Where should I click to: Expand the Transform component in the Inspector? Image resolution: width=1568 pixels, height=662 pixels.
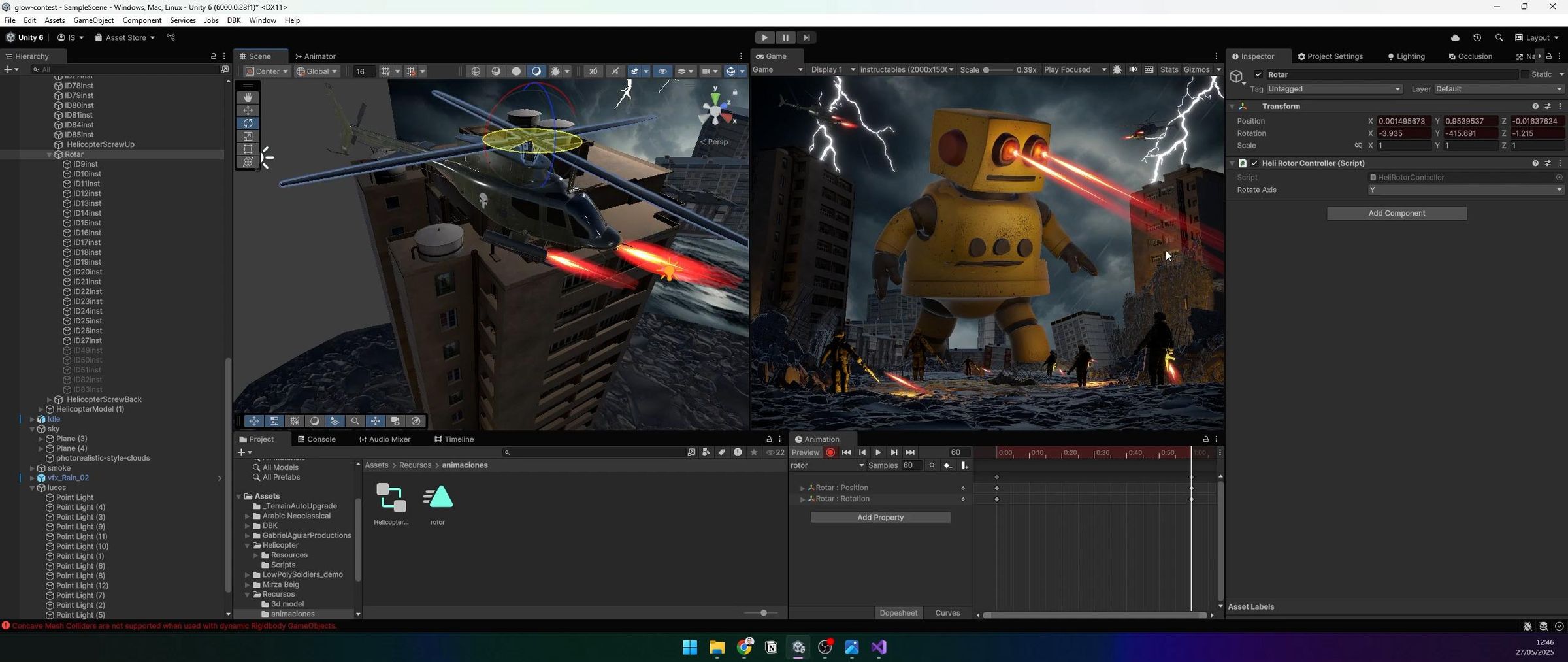[x=1232, y=106]
